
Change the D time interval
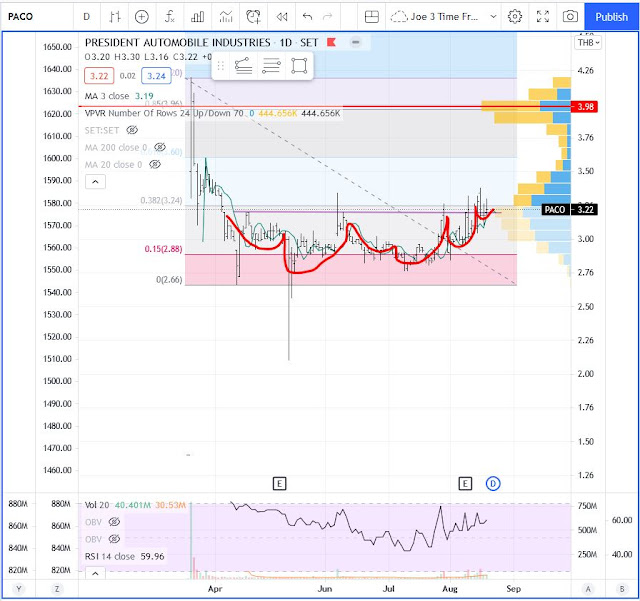[87, 17]
